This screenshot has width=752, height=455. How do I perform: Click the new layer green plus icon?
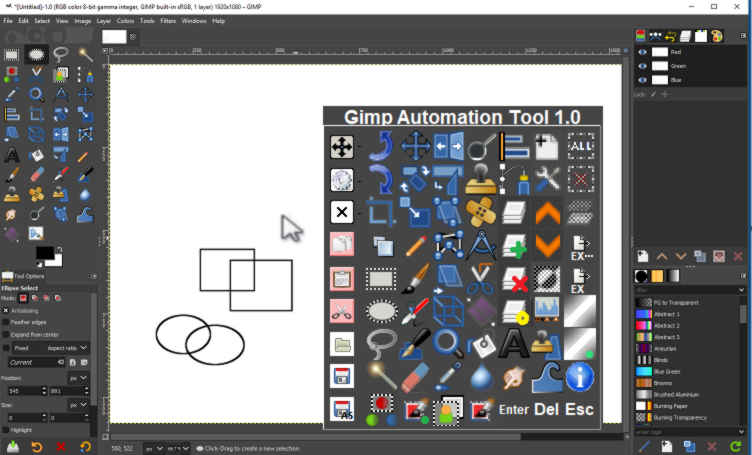[514, 245]
